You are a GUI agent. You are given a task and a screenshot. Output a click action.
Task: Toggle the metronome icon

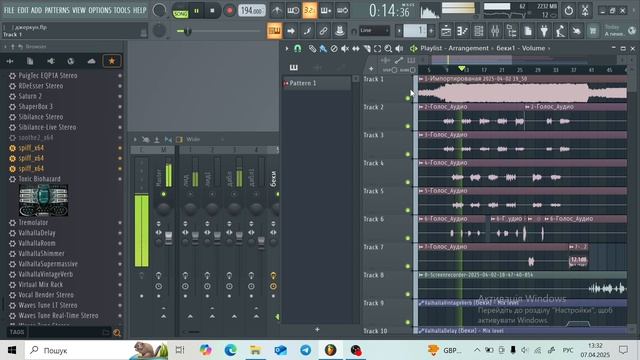[277, 11]
